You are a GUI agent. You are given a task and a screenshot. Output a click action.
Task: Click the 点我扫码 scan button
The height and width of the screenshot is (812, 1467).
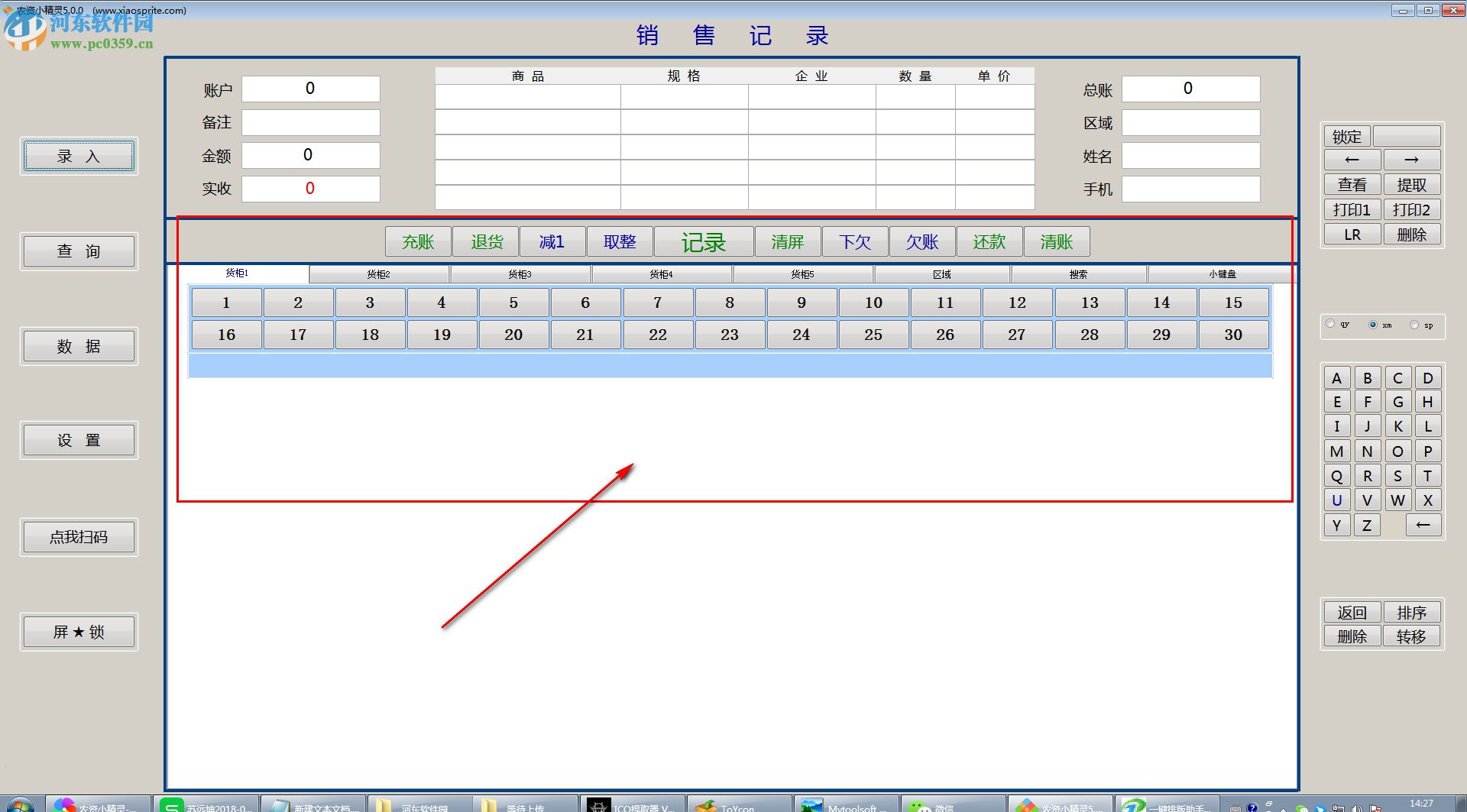pos(79,537)
